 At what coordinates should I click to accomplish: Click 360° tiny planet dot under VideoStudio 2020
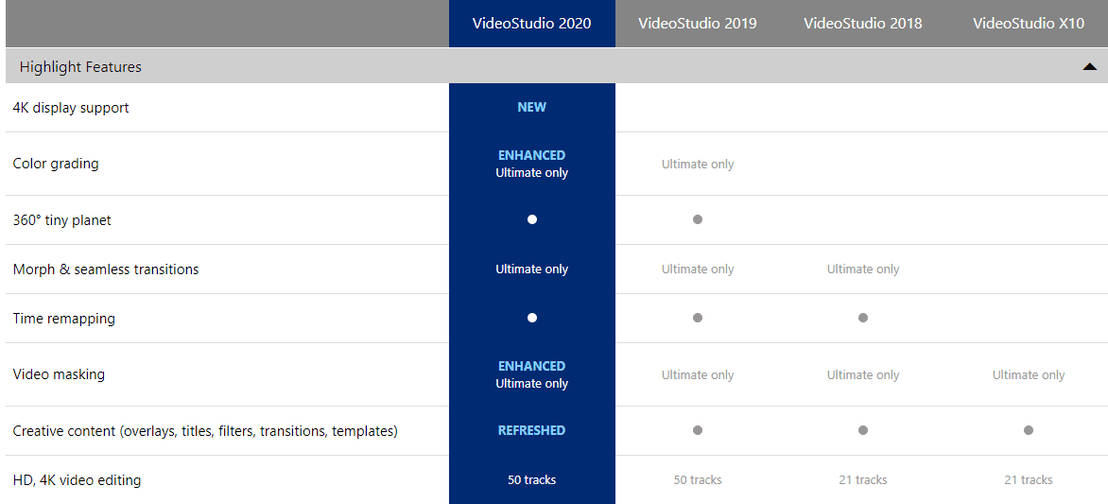click(x=532, y=219)
